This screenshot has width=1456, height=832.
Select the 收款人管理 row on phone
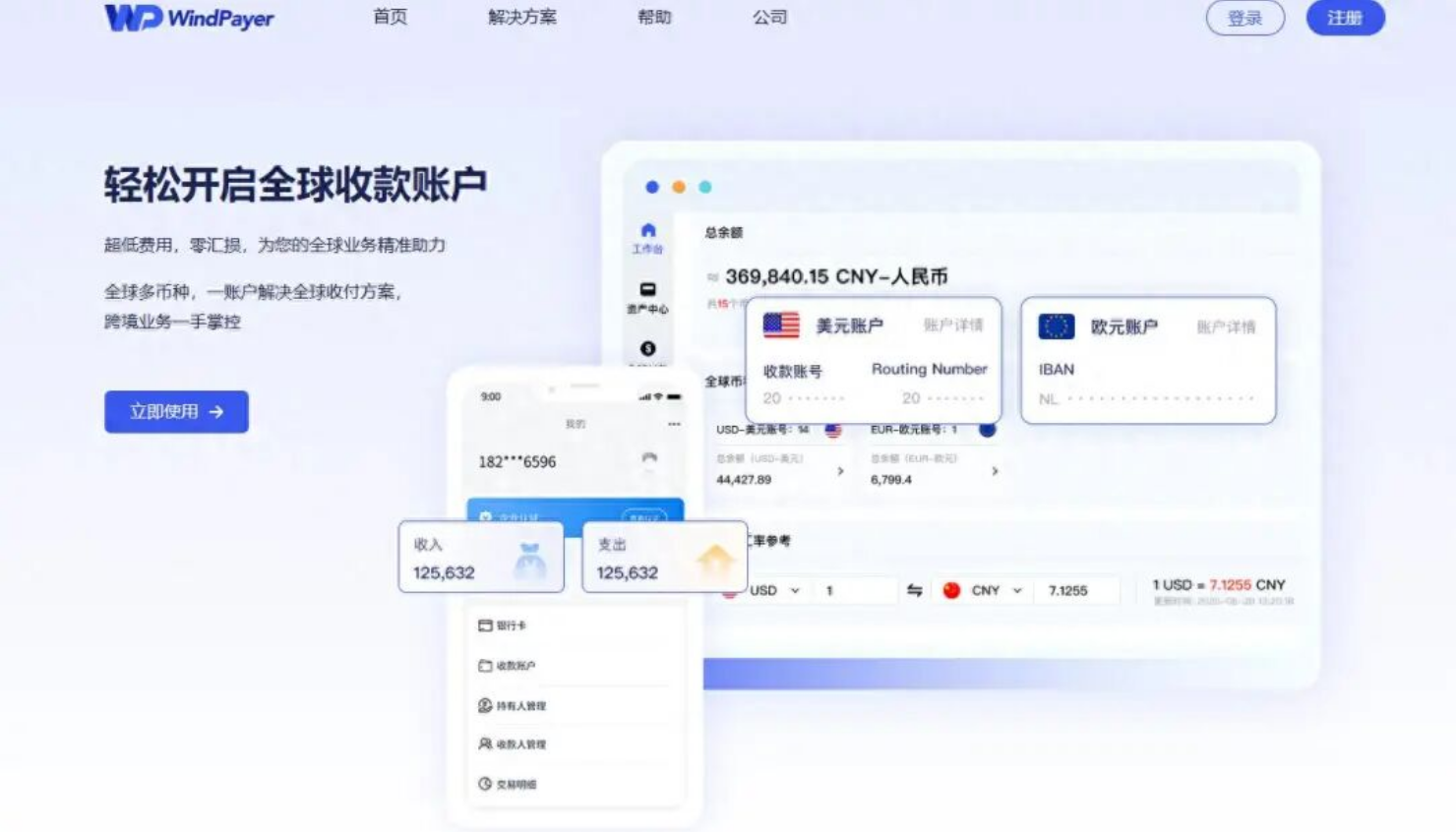coord(576,744)
